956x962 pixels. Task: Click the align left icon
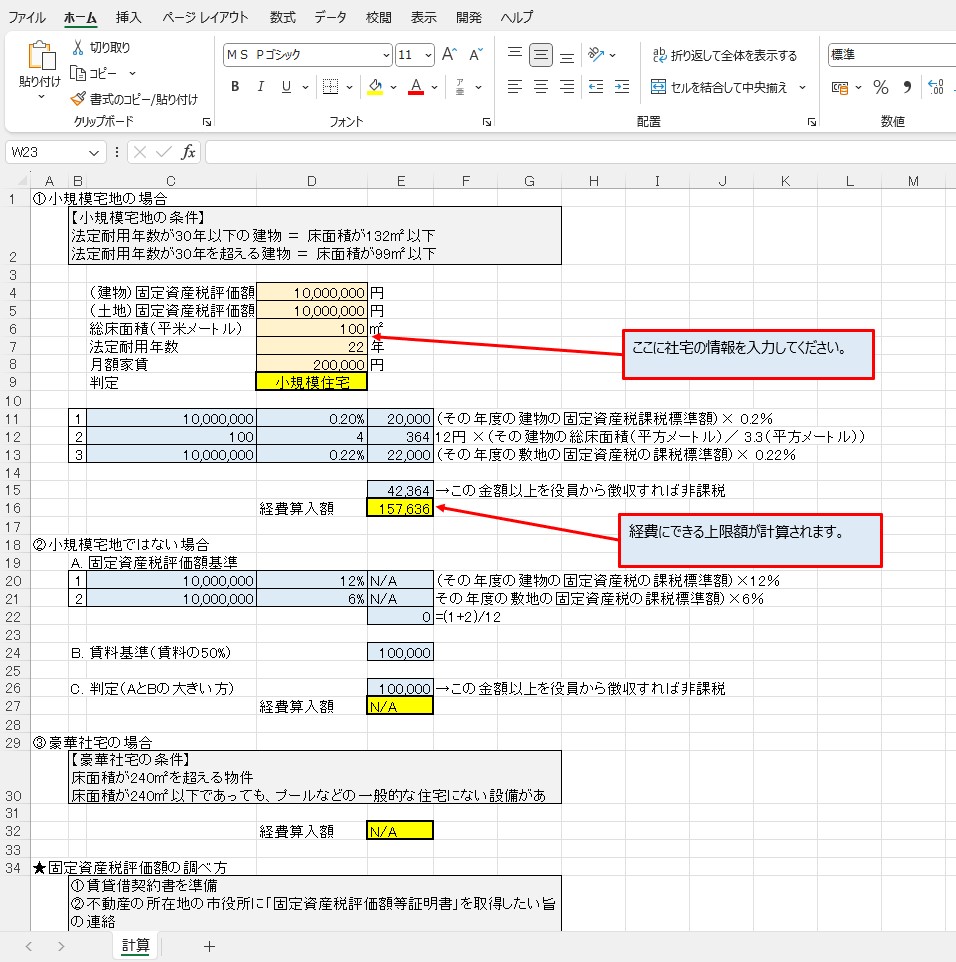515,87
